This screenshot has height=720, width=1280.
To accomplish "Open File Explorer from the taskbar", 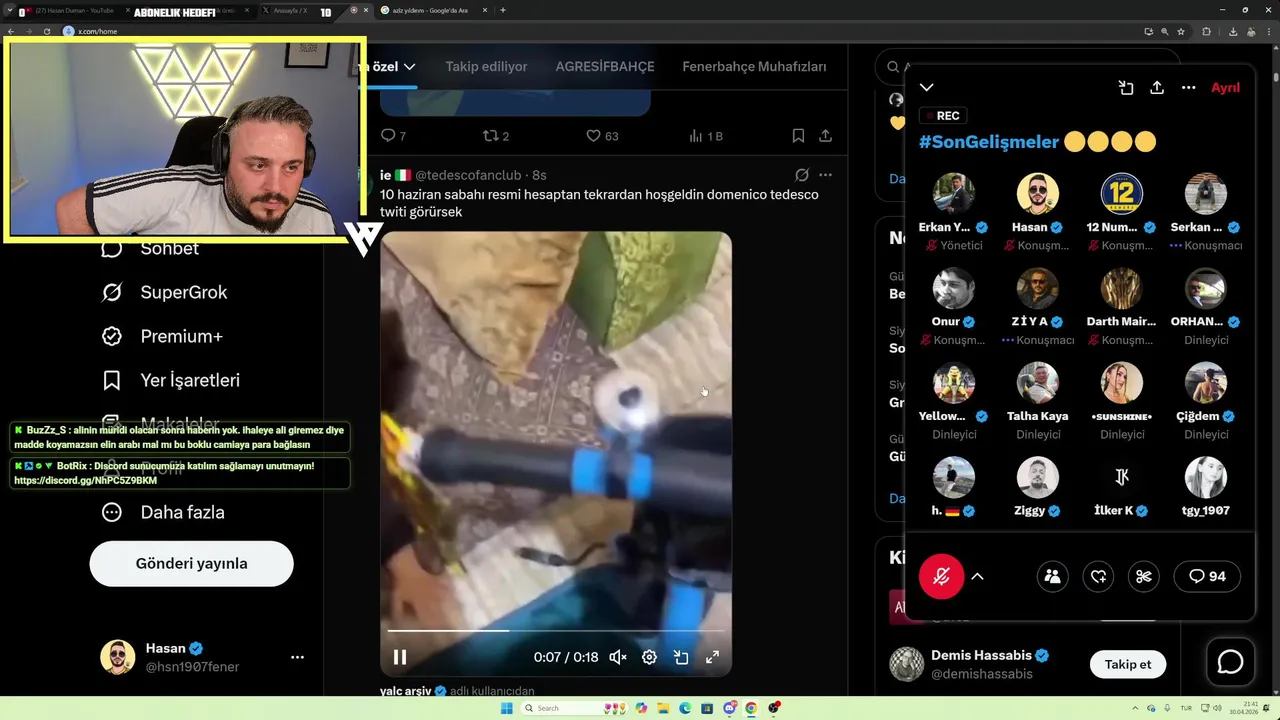I will [x=663, y=708].
